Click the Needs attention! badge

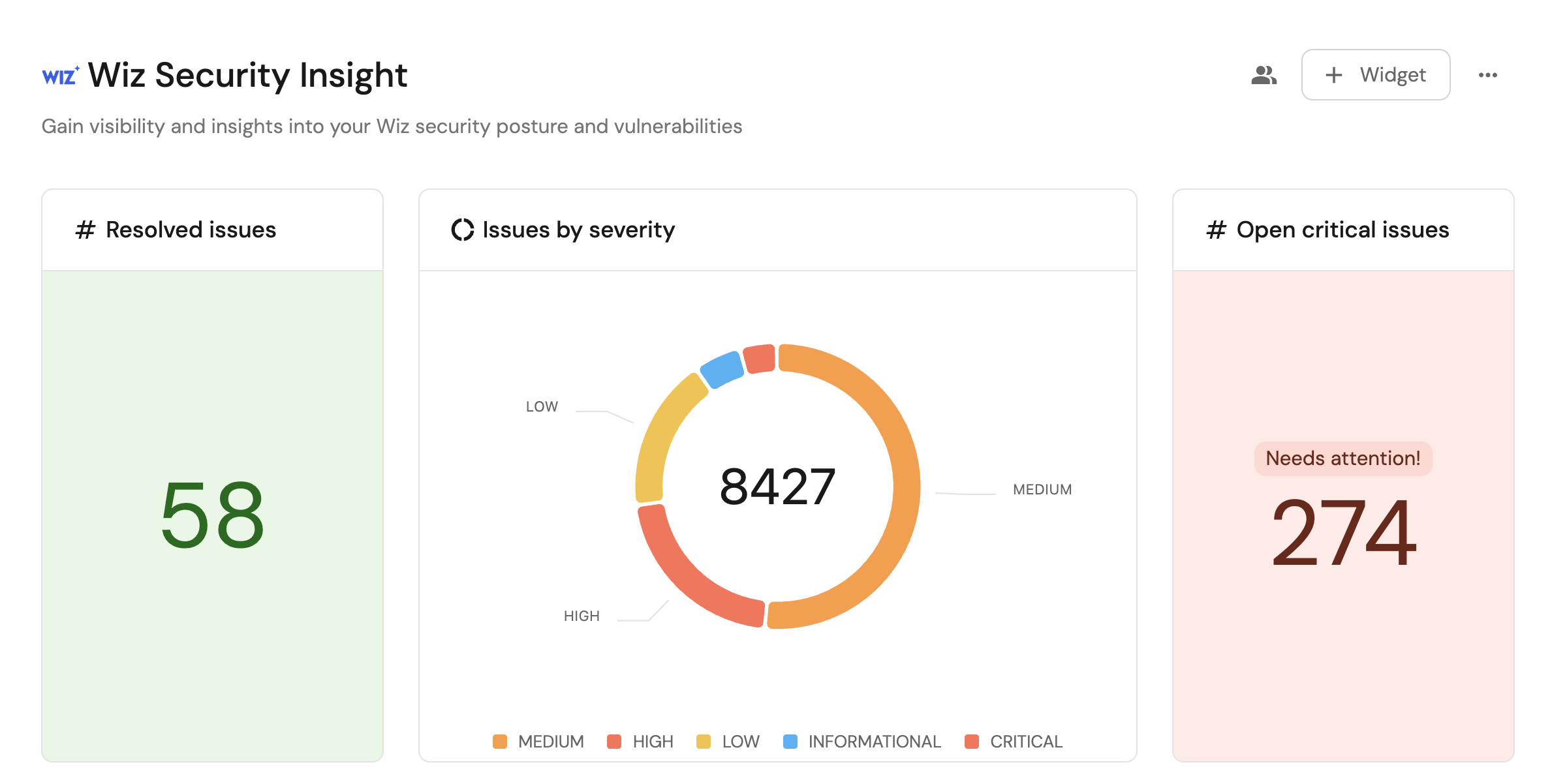tap(1343, 459)
